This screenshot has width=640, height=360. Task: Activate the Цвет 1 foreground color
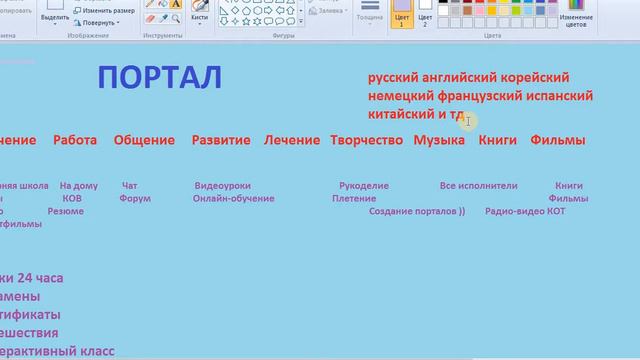[402, 13]
